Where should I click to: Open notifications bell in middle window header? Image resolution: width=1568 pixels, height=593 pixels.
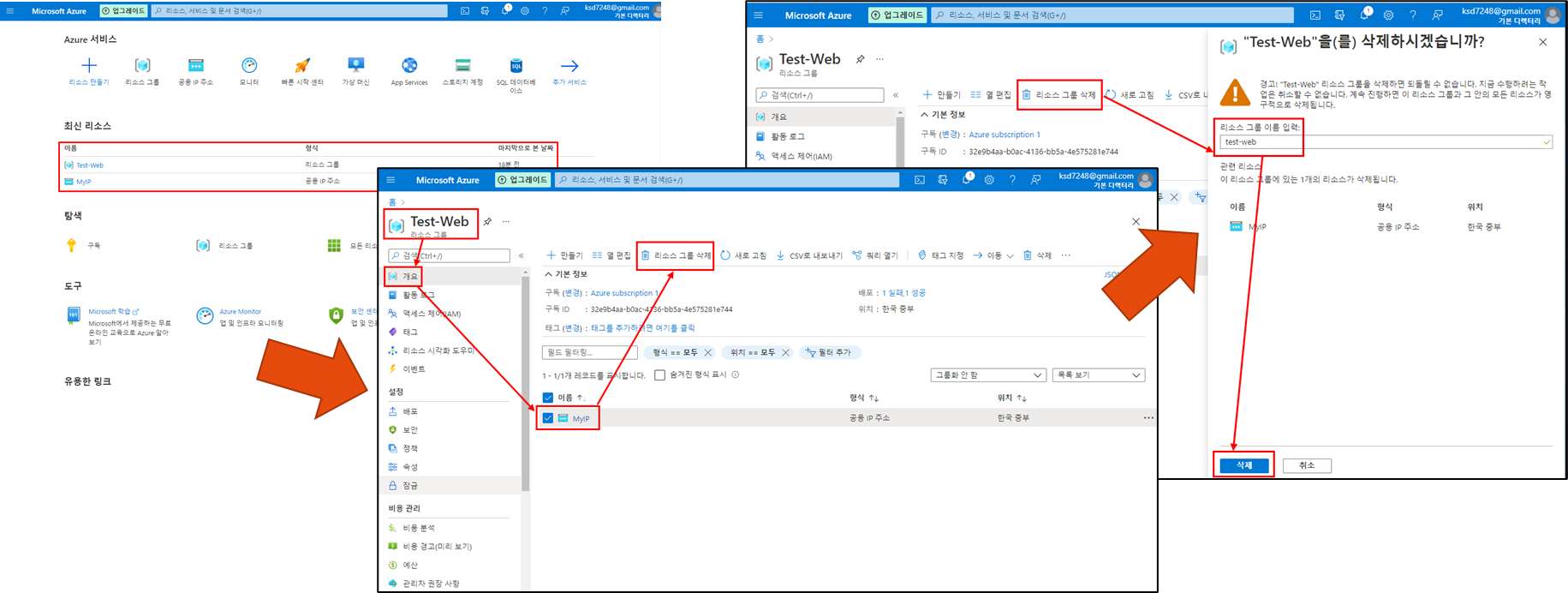[966, 179]
